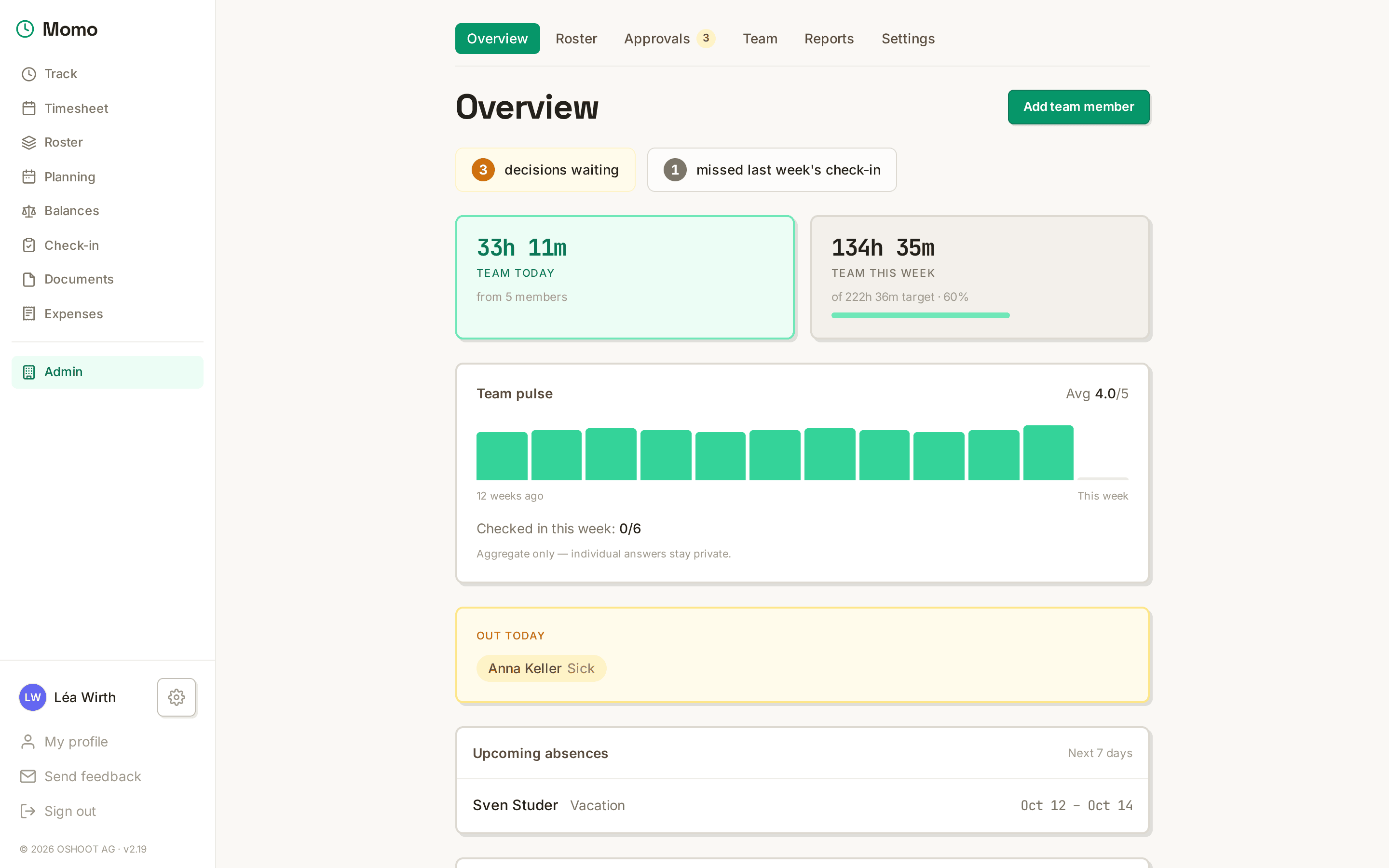Open Sven Studer Vacation absence row
The width and height of the screenshot is (1389, 868).
803,805
